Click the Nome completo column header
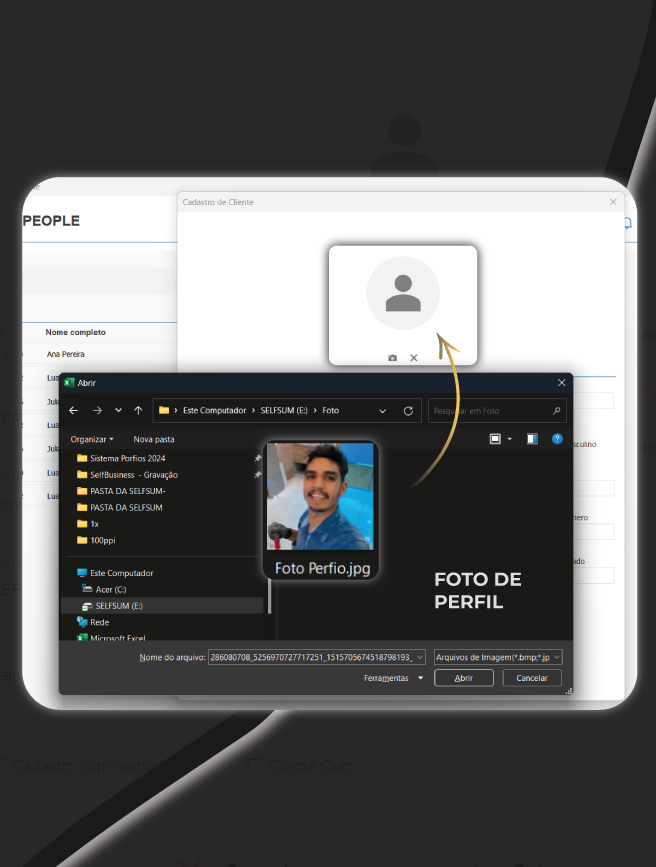This screenshot has height=867, width=656. pos(76,332)
